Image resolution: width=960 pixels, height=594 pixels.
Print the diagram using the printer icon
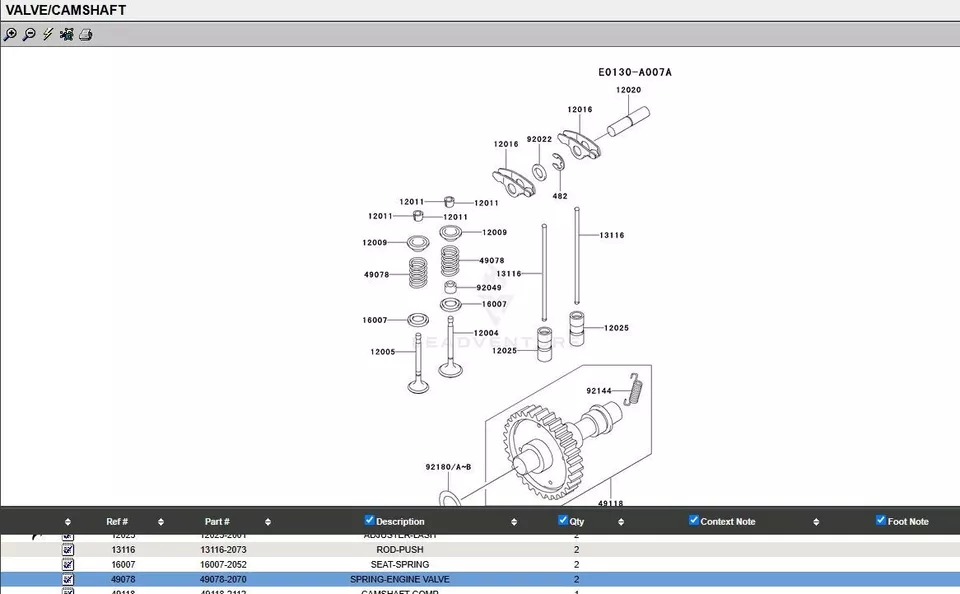pyautogui.click(x=86, y=34)
